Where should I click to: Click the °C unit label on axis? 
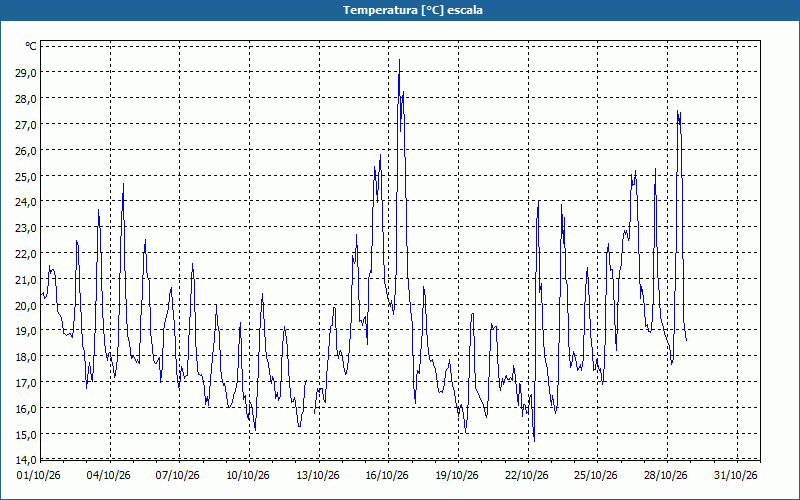[31, 46]
